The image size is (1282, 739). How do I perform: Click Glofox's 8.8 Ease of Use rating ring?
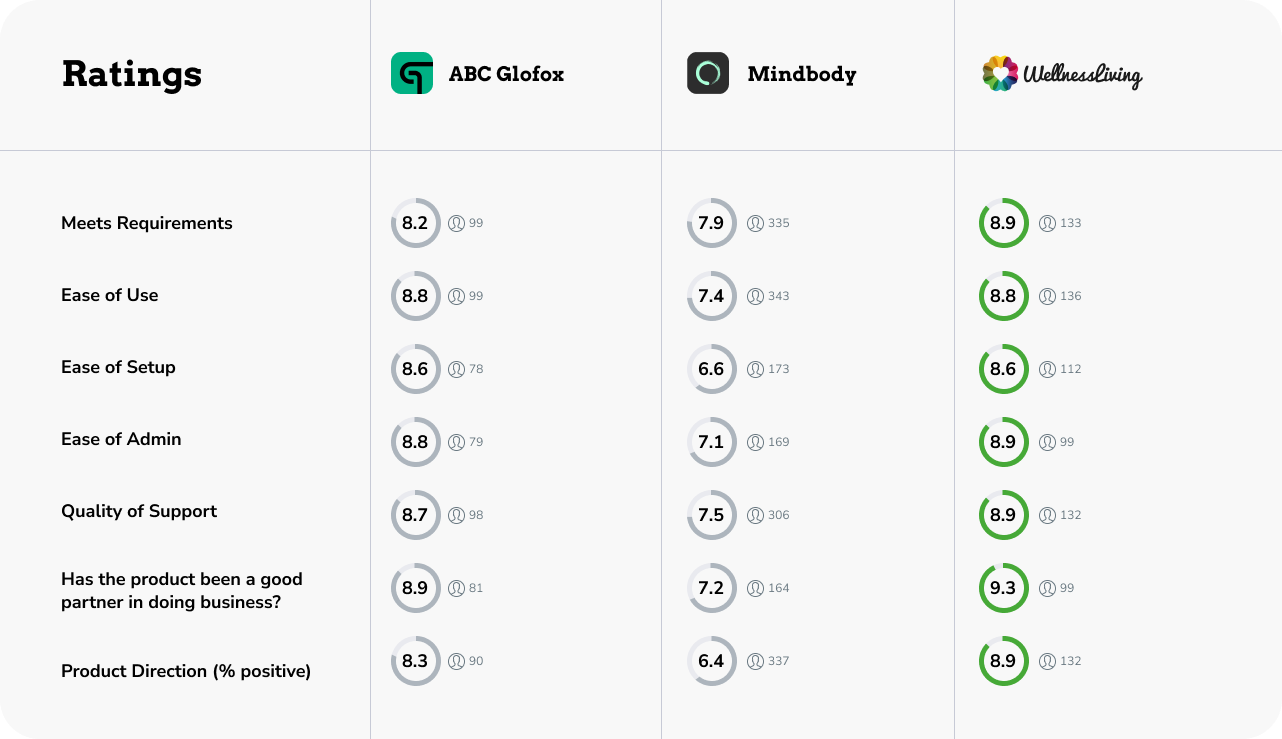[415, 296]
